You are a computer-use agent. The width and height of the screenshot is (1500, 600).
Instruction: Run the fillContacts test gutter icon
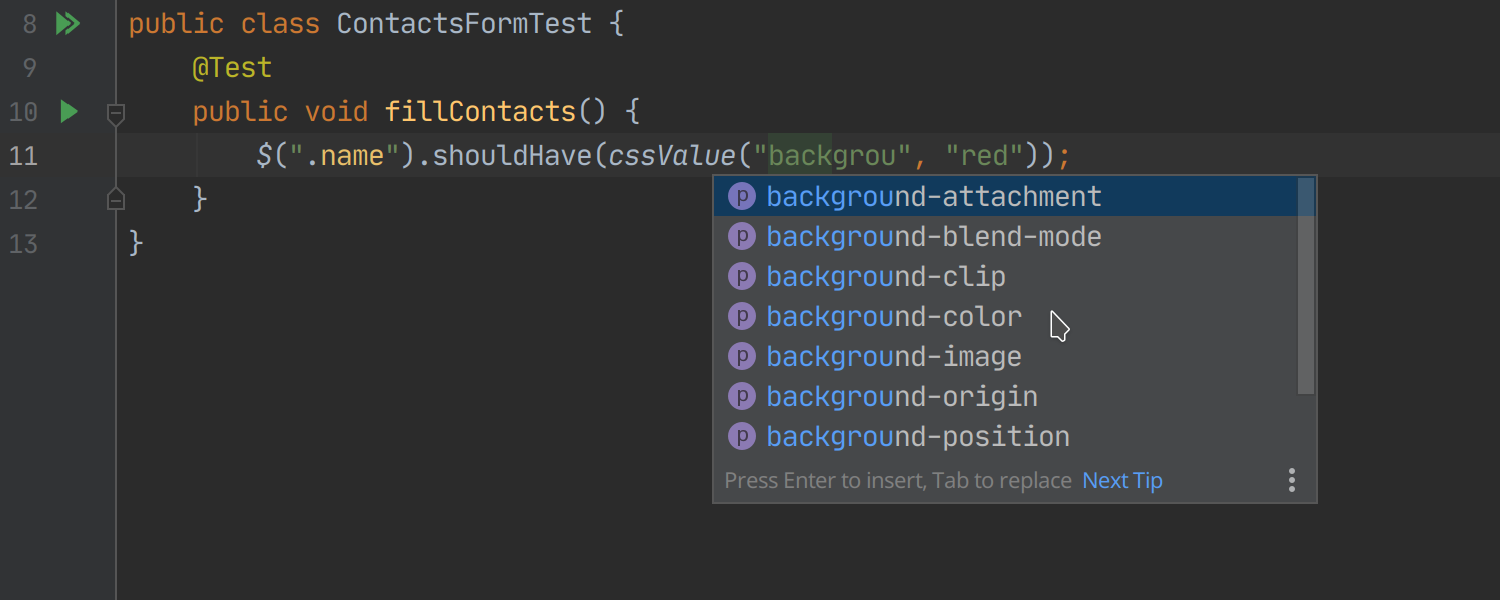pos(68,111)
